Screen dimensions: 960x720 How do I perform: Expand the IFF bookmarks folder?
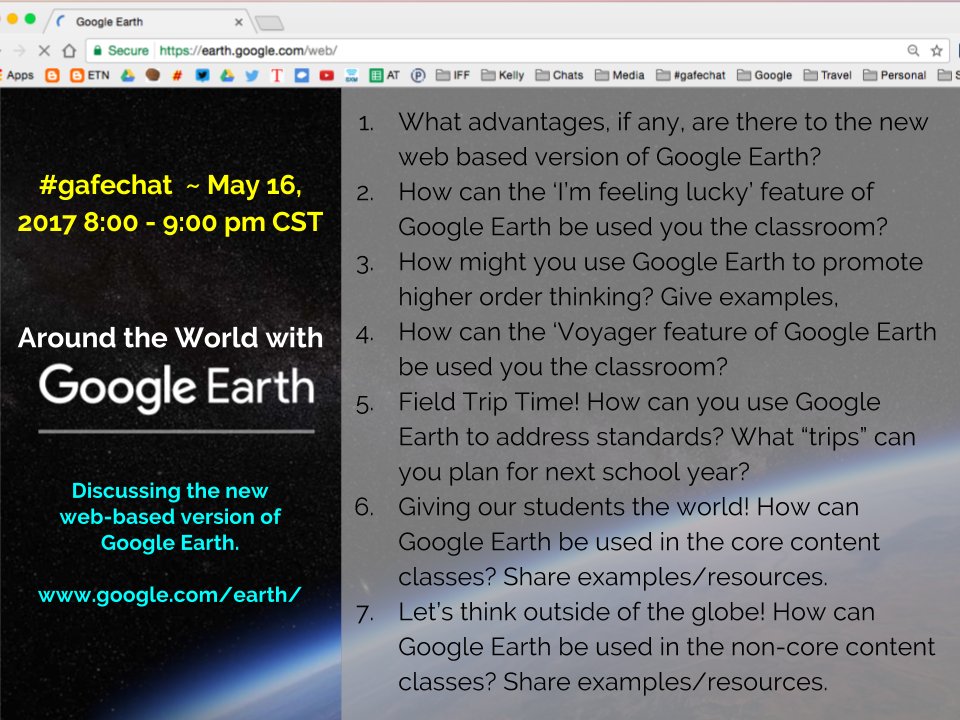(x=453, y=75)
